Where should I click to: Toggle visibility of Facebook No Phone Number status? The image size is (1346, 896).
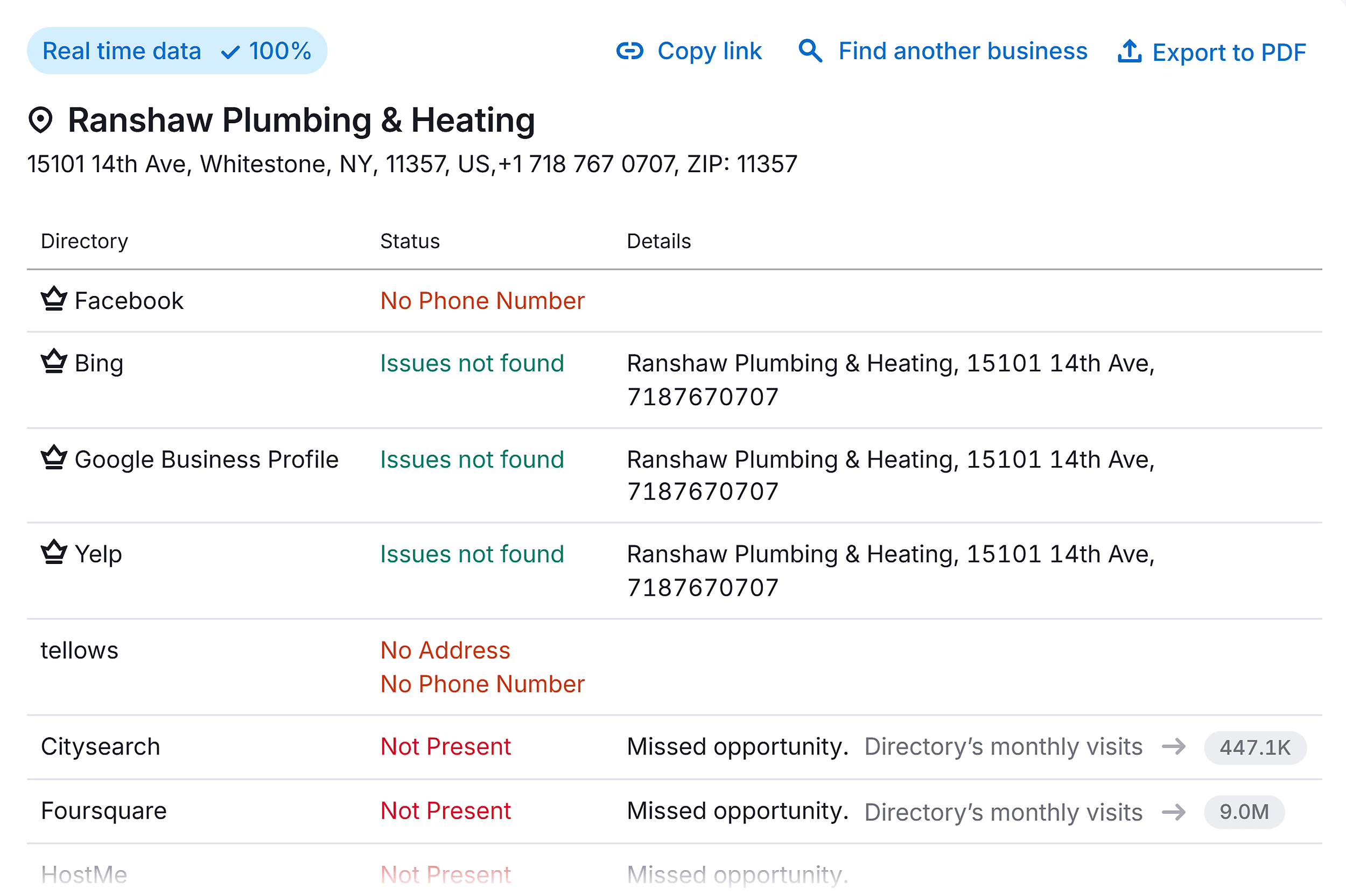(x=482, y=300)
